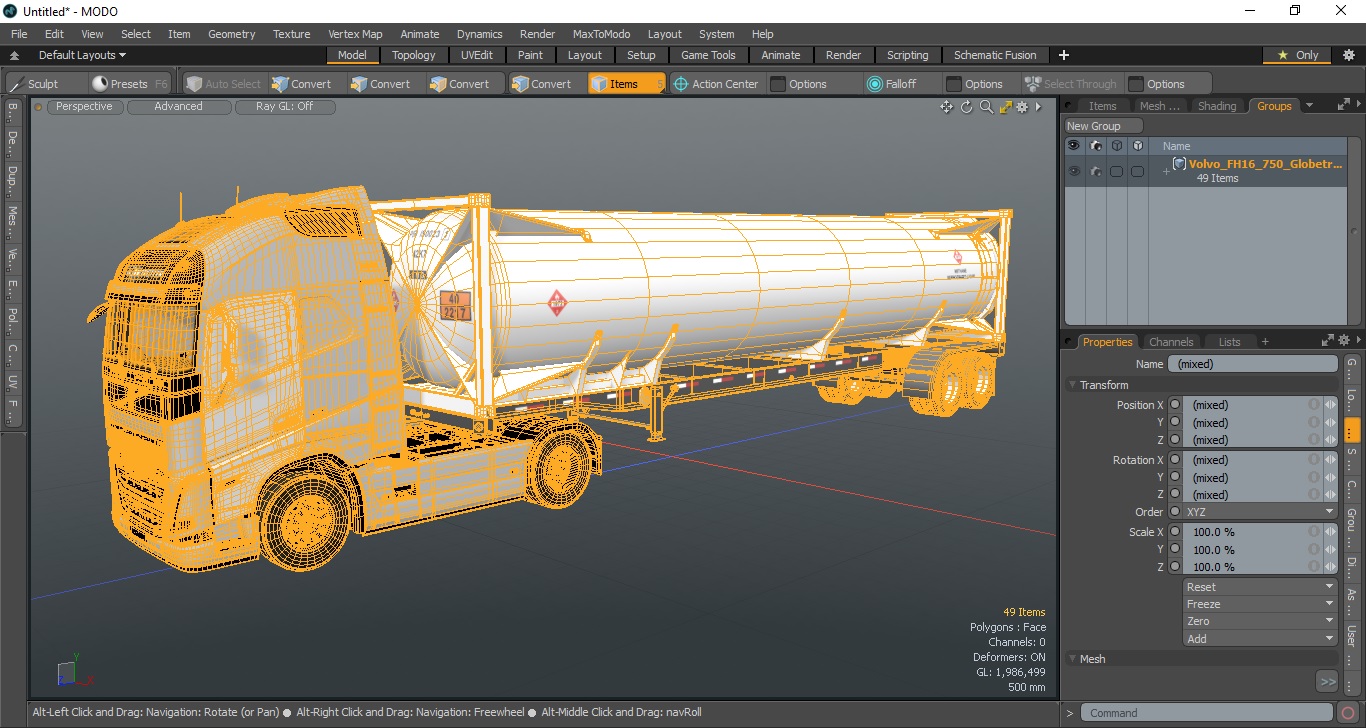Click the Position X keyframe channel icon
This screenshot has width=1366, height=728.
tap(1315, 405)
